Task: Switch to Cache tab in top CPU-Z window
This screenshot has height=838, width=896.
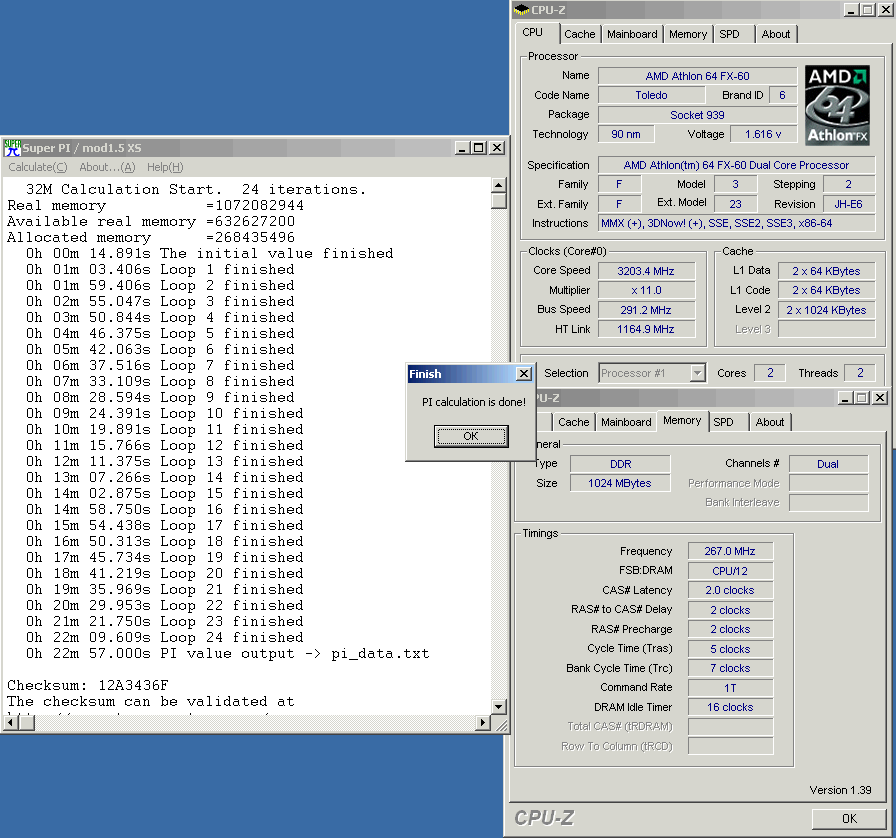Action: 579,34
